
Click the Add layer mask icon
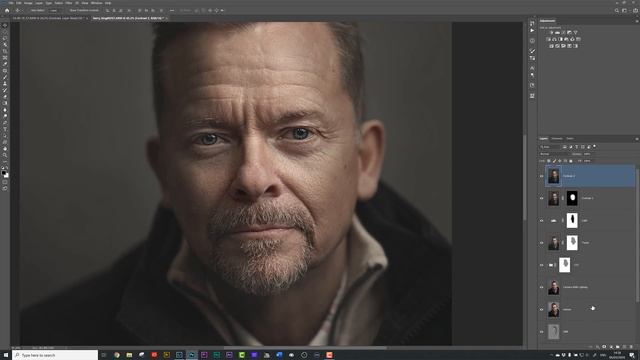(x=604, y=347)
